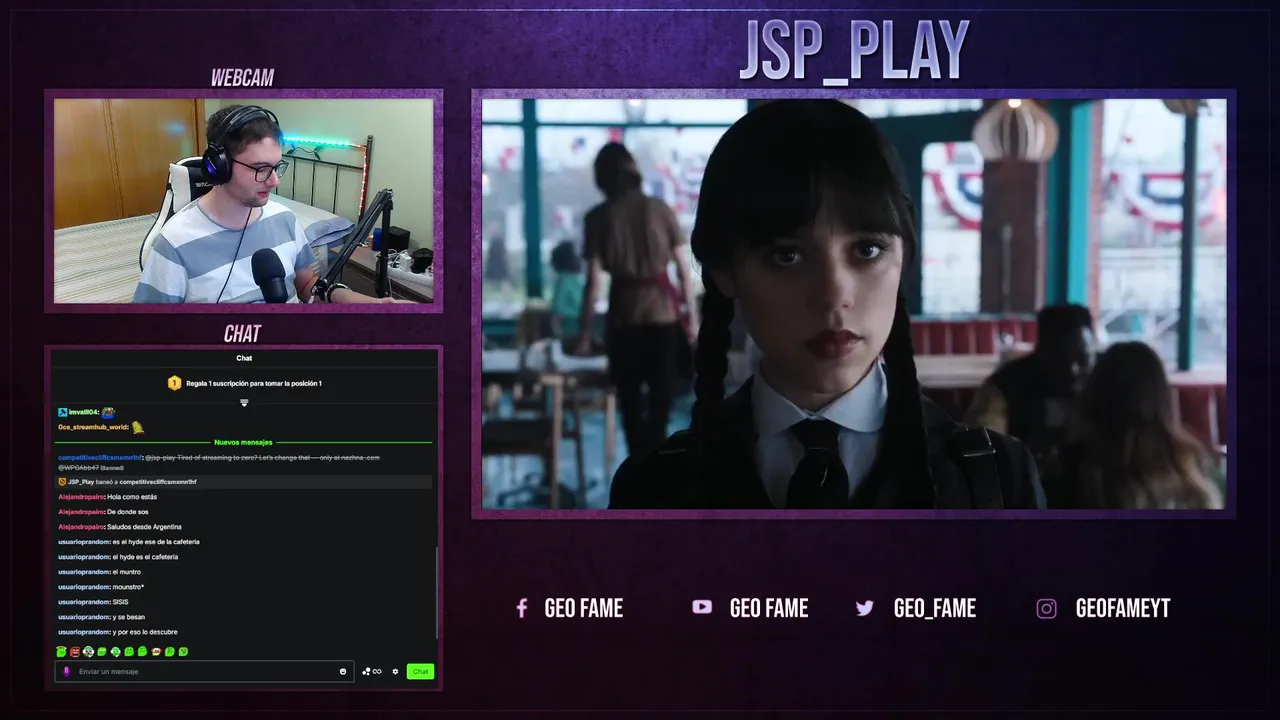
Task: Click the GEOFAMEYT Instagram handle text
Action: pyautogui.click(x=1123, y=608)
